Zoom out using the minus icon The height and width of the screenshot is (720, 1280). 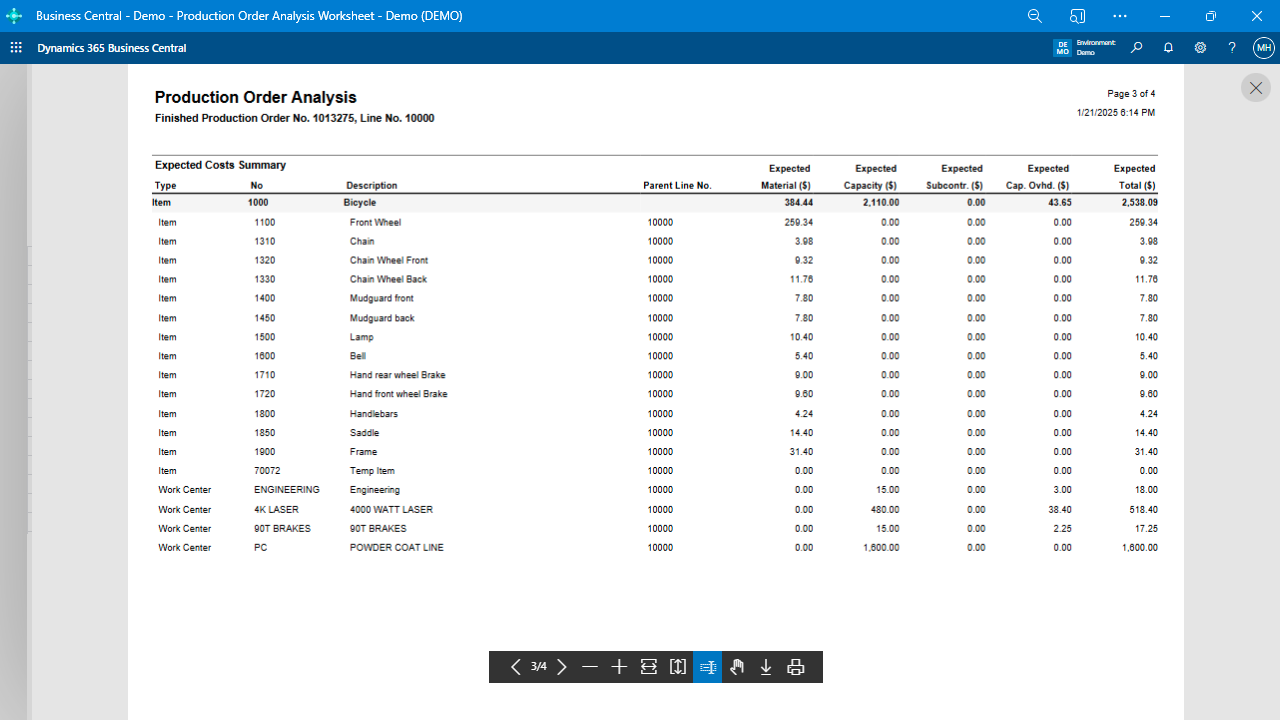[590, 667]
